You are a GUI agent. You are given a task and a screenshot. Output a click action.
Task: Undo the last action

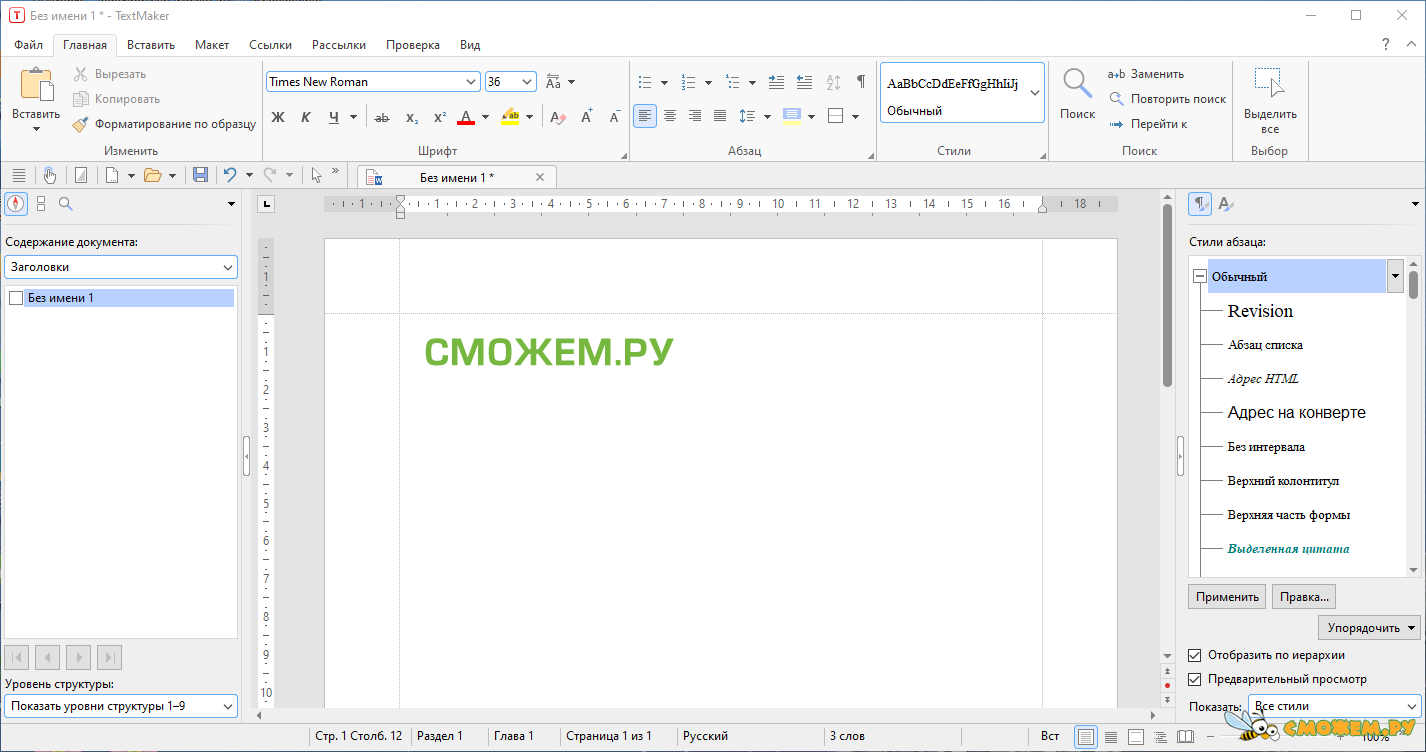230,175
